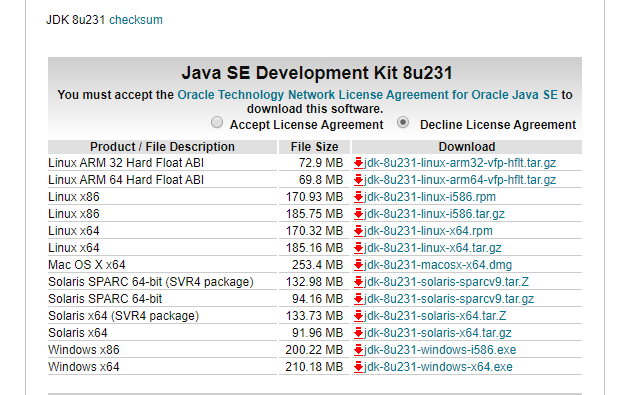This screenshot has height=395, width=624.
Task: Select Decline License Agreement radio button
Action: [403, 122]
